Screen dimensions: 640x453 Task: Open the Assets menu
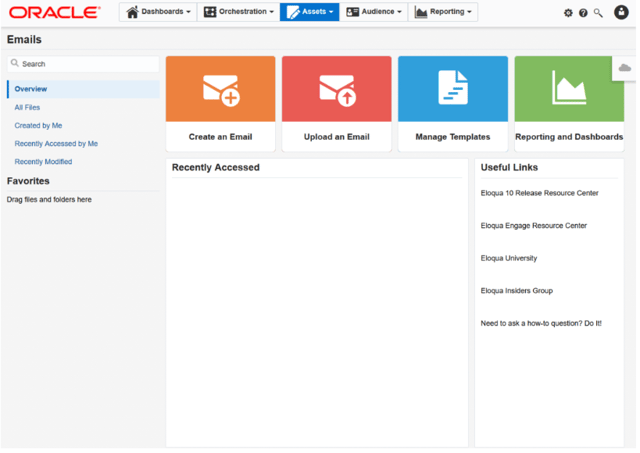coord(310,12)
